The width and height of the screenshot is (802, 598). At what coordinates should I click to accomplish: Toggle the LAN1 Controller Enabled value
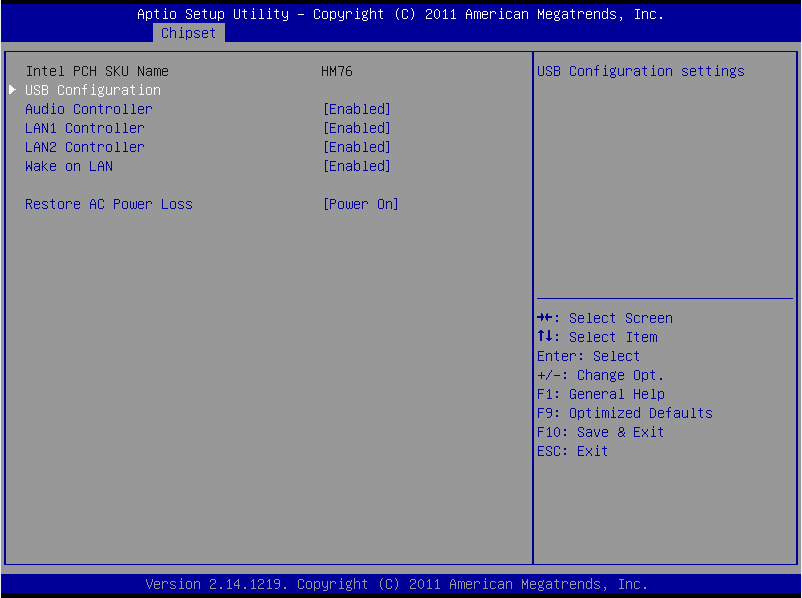356,128
